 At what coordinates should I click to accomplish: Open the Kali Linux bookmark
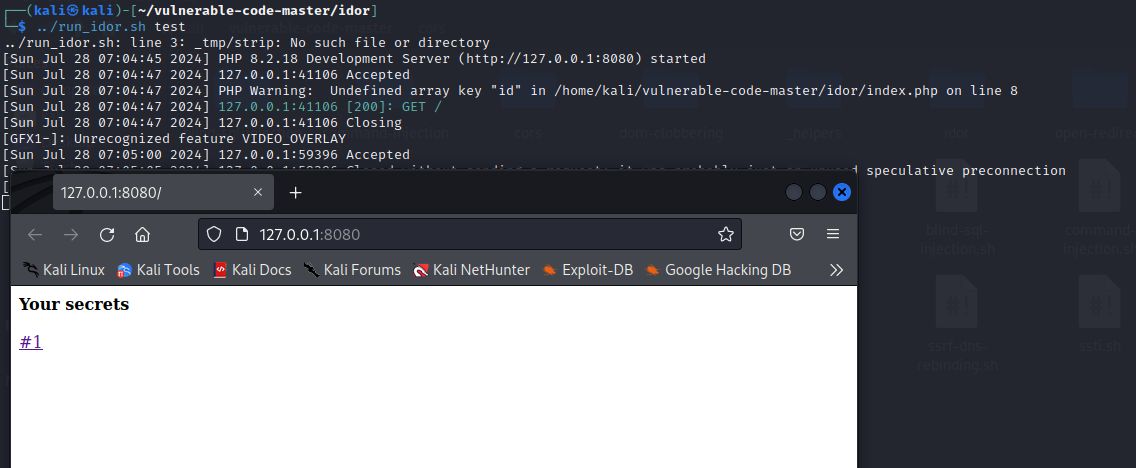coord(64,270)
